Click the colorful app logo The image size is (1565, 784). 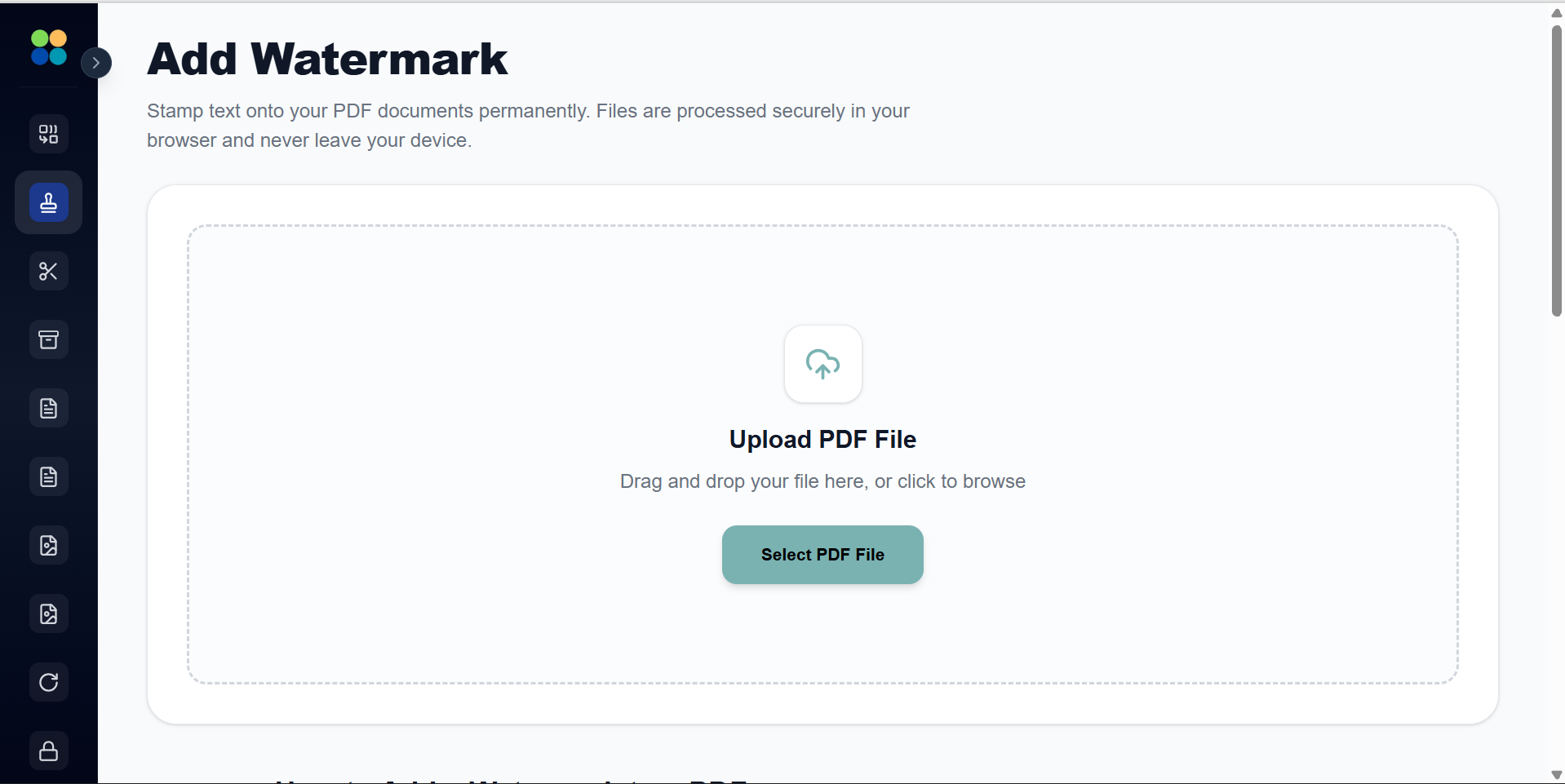(x=47, y=47)
